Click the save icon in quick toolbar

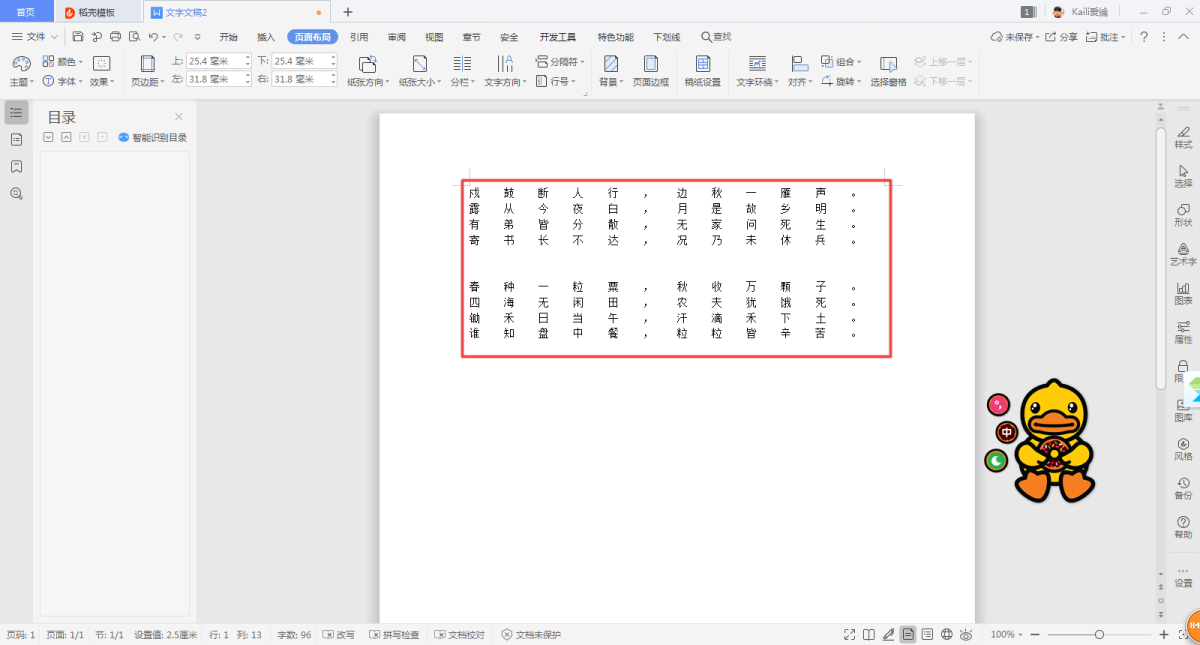click(78, 37)
